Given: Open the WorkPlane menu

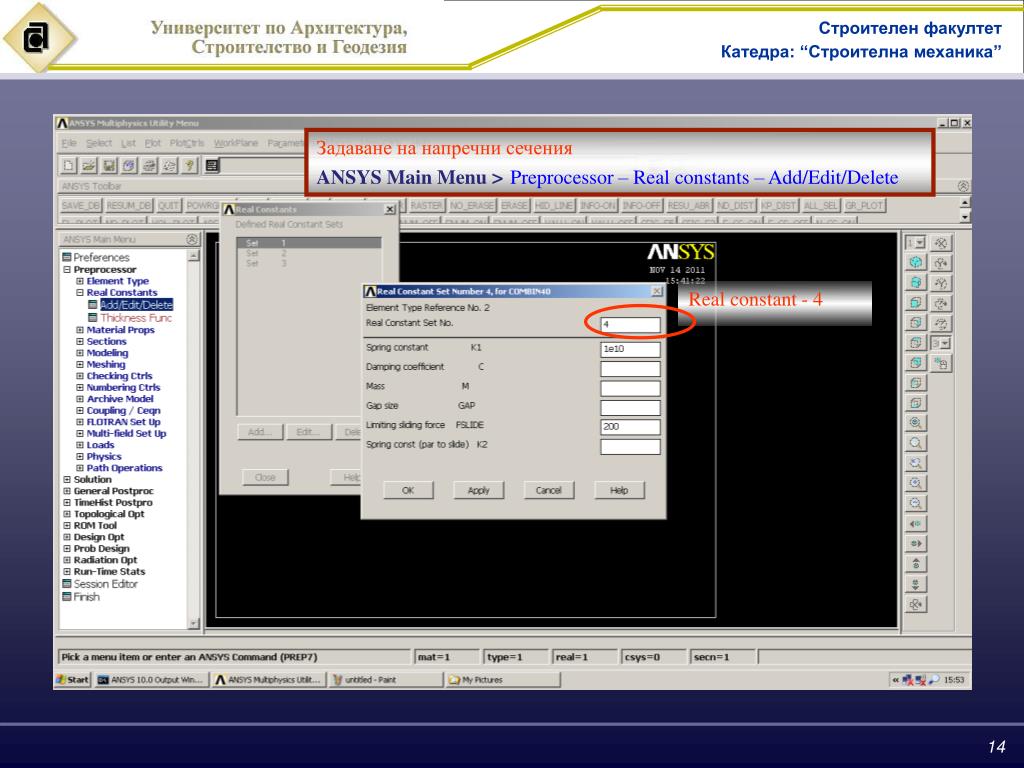Looking at the screenshot, I should 236,143.
